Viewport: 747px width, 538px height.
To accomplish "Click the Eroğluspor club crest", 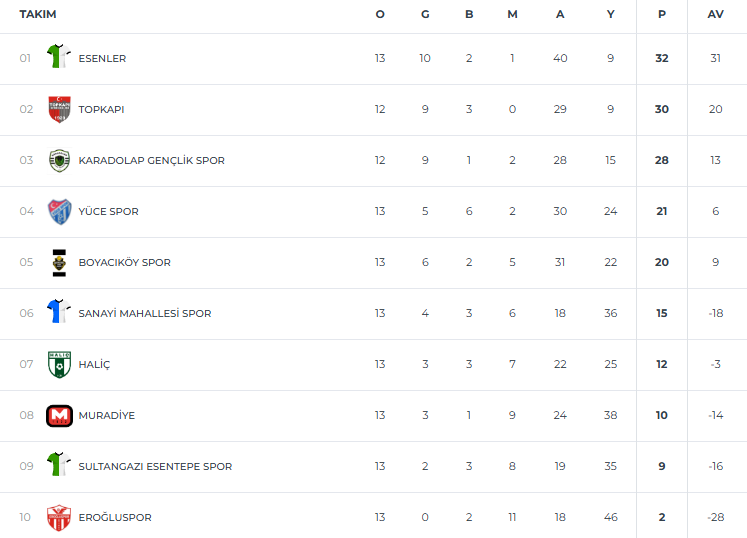I will pyautogui.click(x=59, y=517).
